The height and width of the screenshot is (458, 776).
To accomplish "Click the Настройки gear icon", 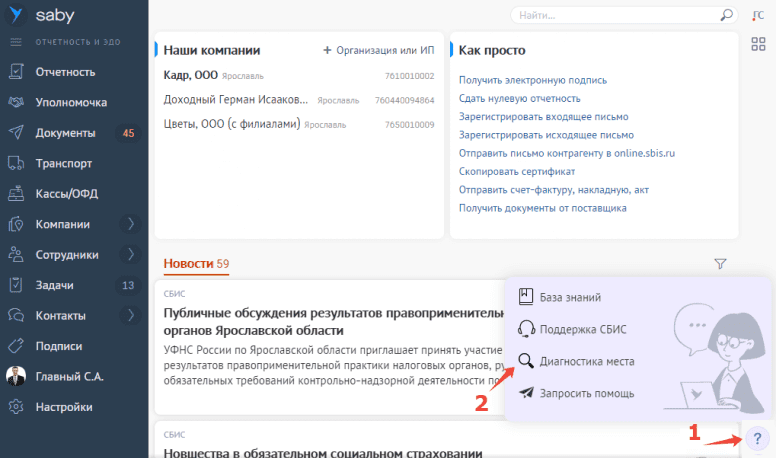I will click(16, 407).
